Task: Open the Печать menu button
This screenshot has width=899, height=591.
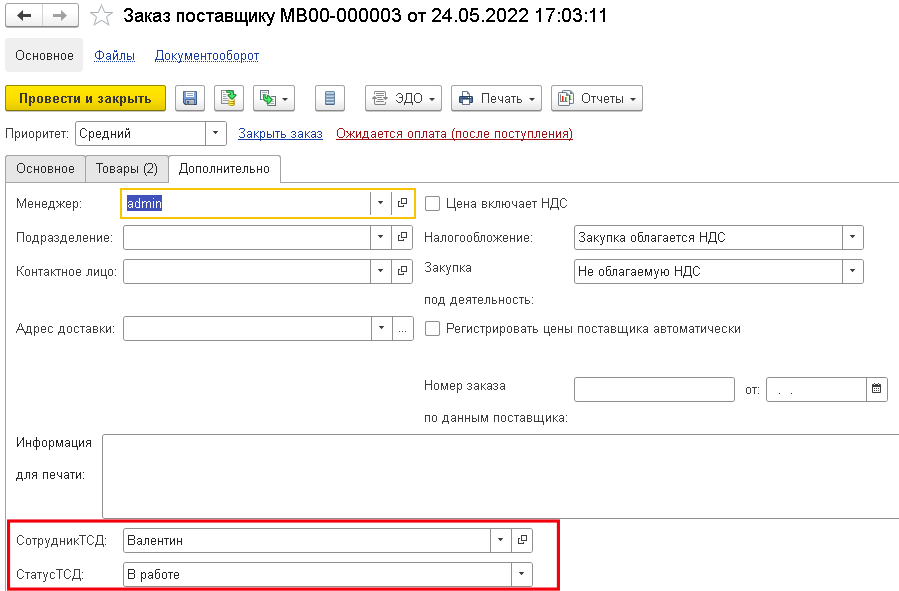Action: coord(497,98)
